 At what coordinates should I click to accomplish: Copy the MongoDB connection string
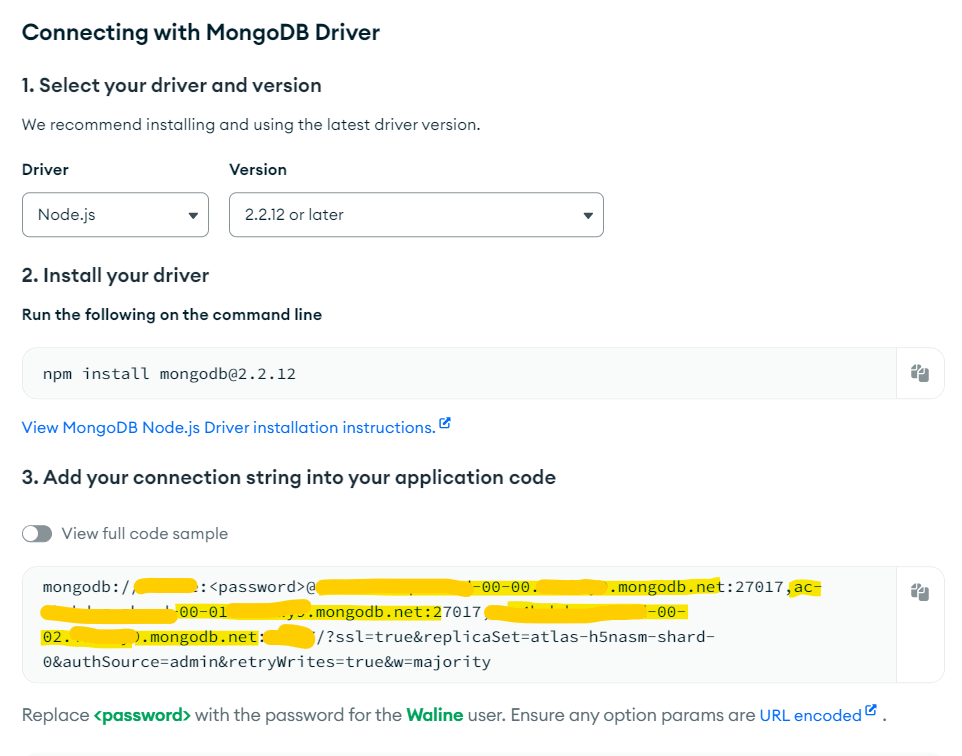point(920,592)
